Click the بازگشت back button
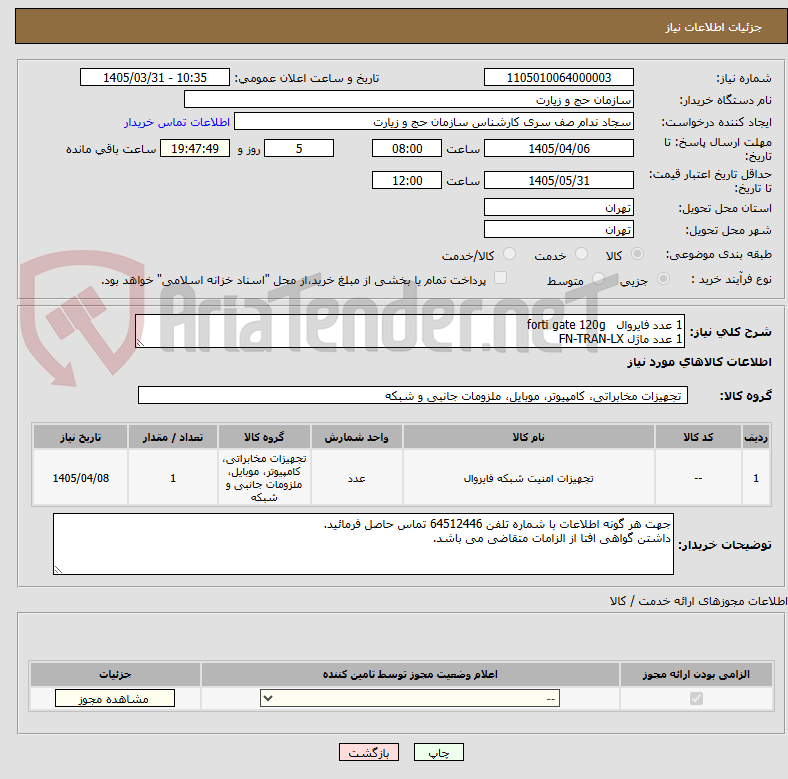 pyautogui.click(x=369, y=752)
